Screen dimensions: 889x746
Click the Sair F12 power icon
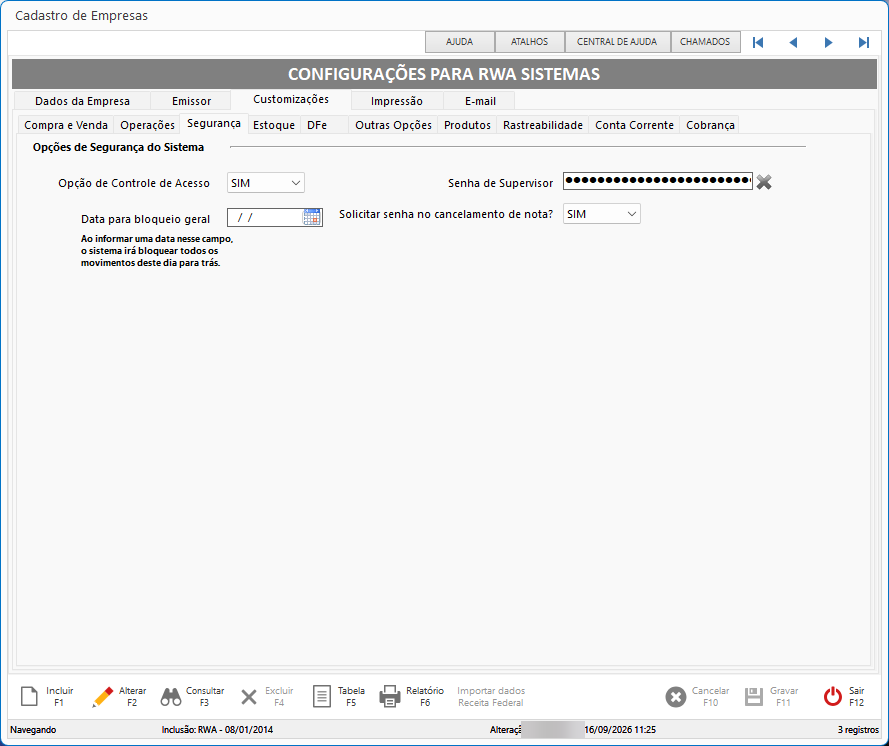click(x=833, y=697)
